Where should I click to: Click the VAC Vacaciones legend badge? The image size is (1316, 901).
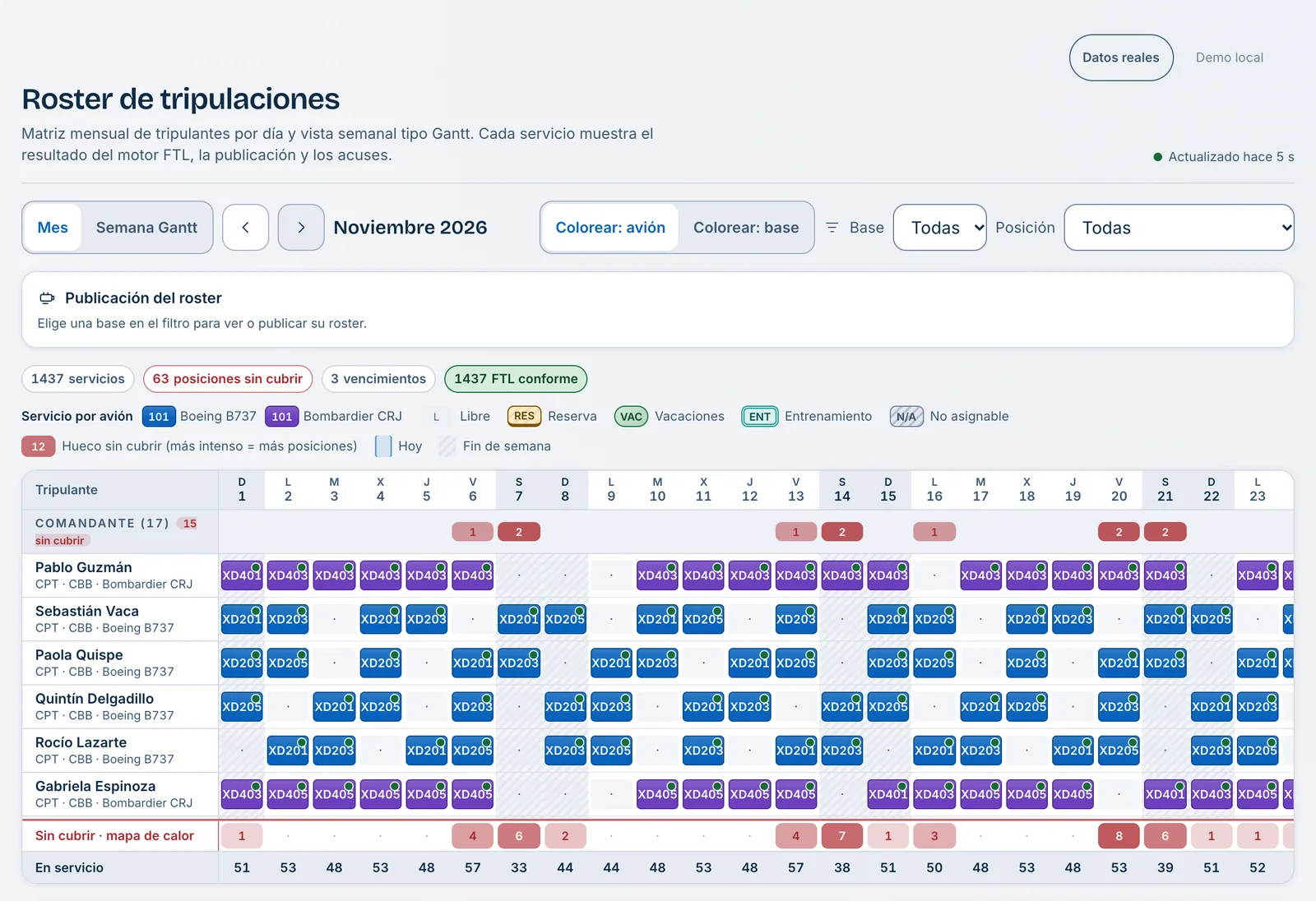(x=631, y=417)
